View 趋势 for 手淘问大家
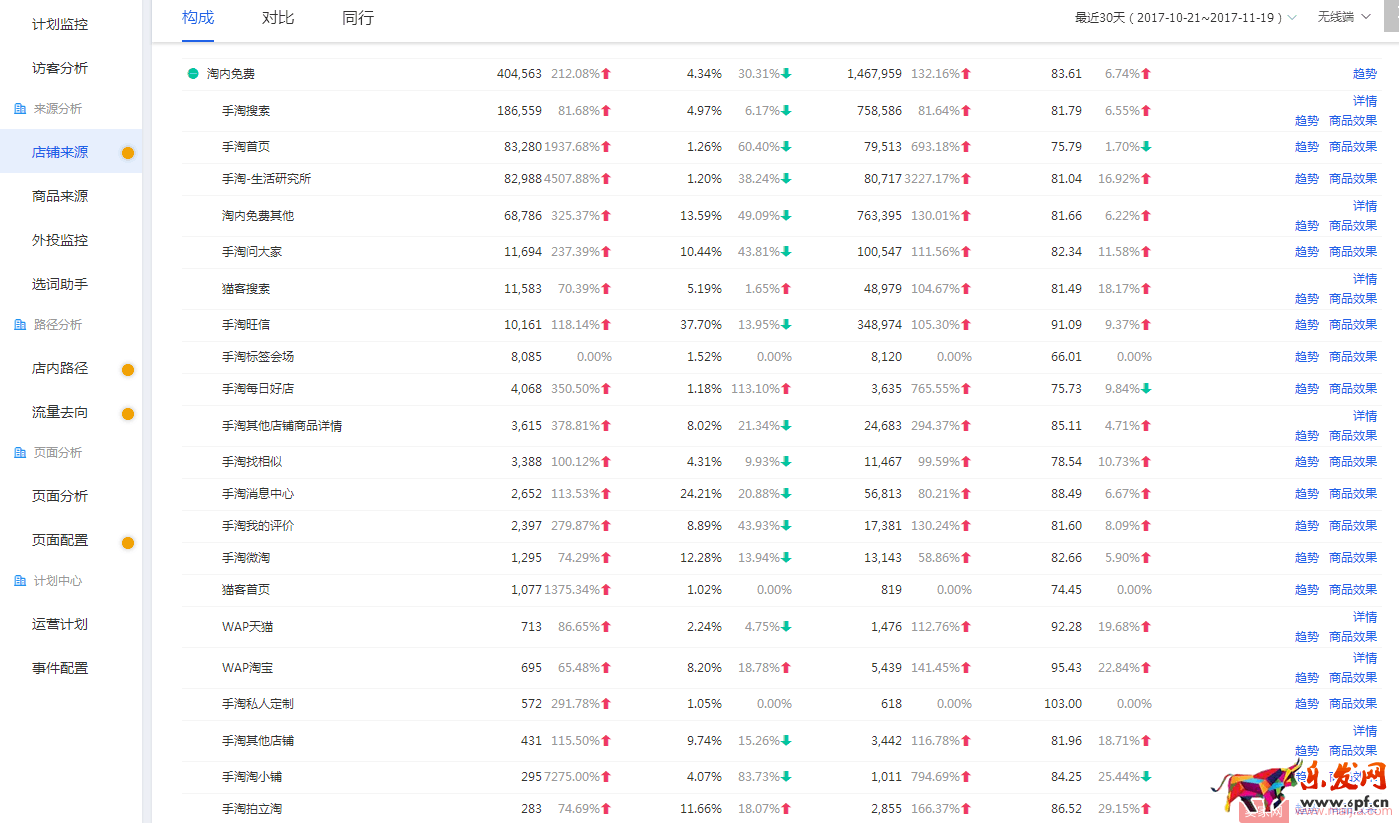This screenshot has height=823, width=1399. (1307, 252)
